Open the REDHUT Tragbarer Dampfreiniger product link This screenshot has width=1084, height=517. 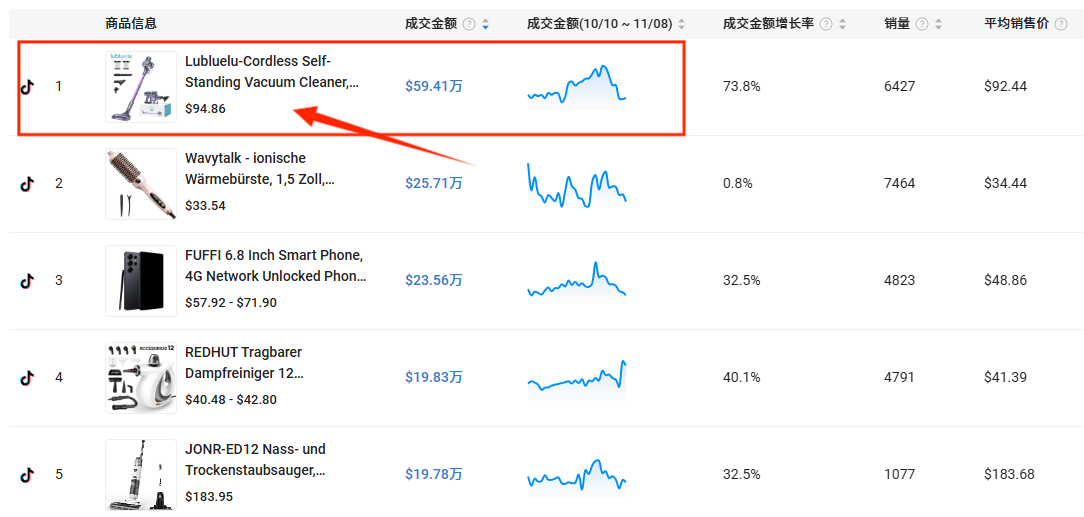(244, 363)
